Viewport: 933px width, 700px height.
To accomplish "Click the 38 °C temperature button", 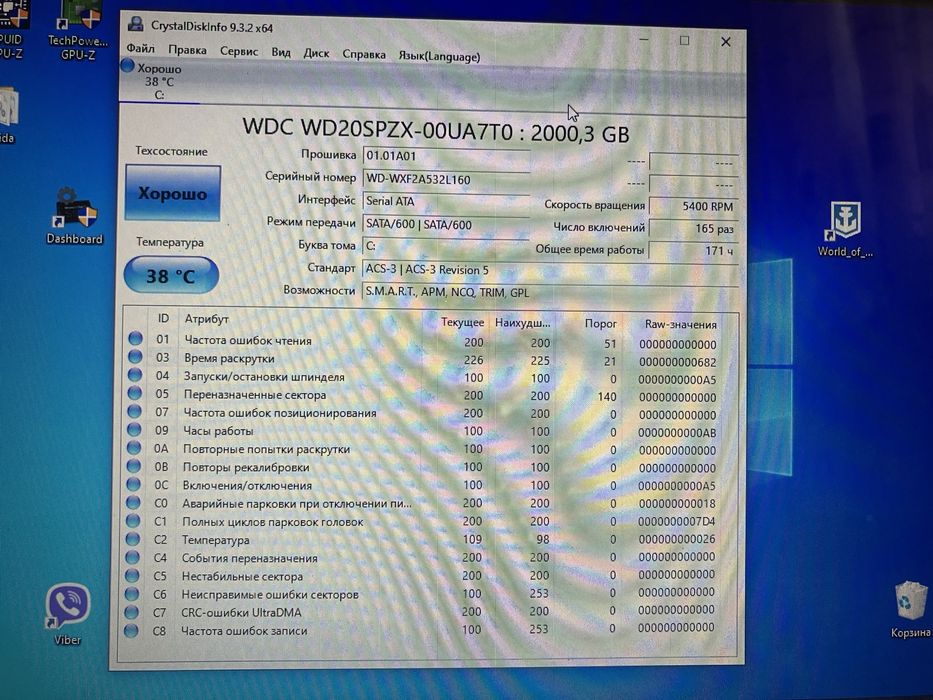I will [x=171, y=276].
